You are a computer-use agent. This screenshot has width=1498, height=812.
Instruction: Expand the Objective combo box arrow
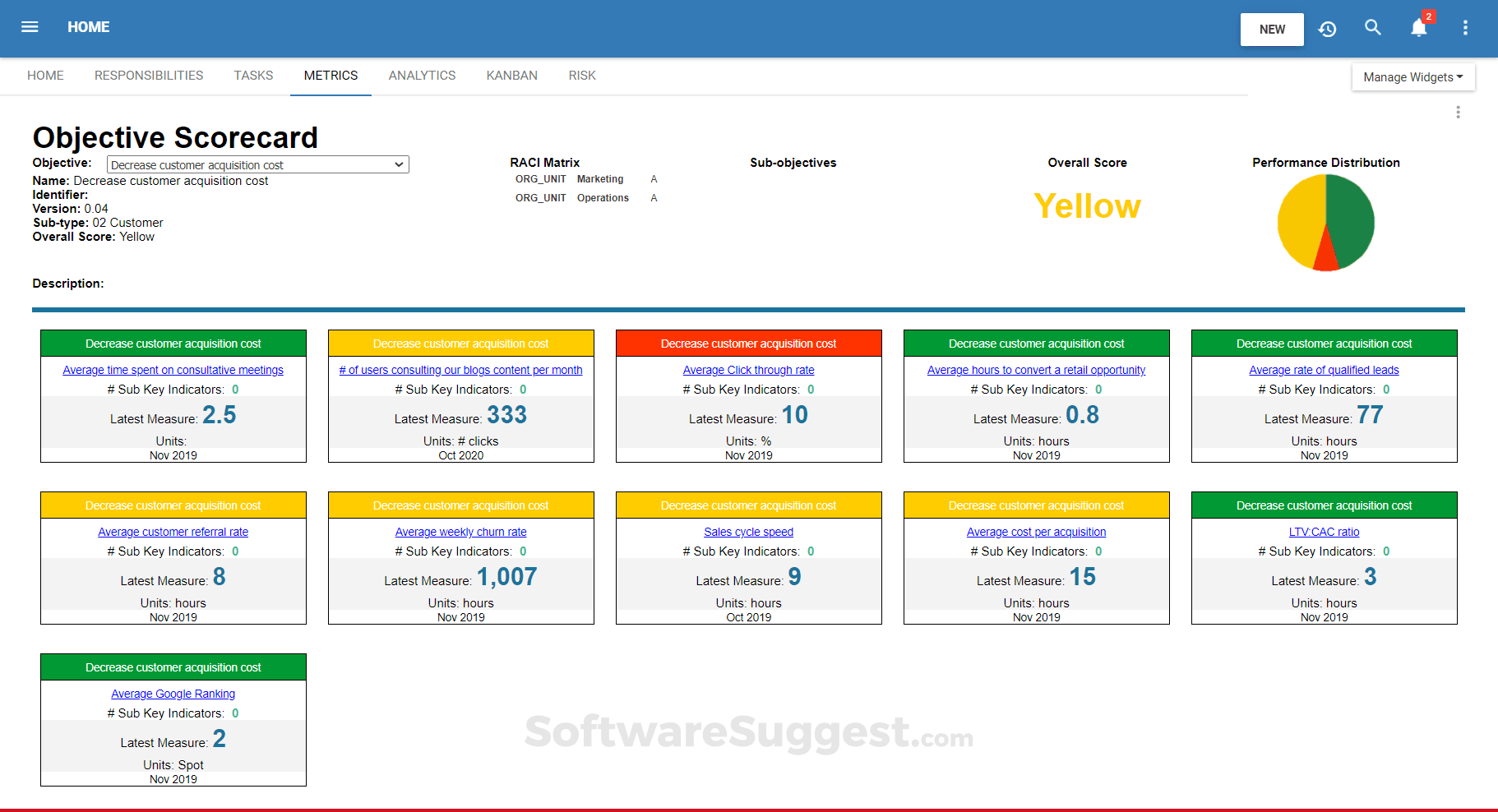[399, 164]
